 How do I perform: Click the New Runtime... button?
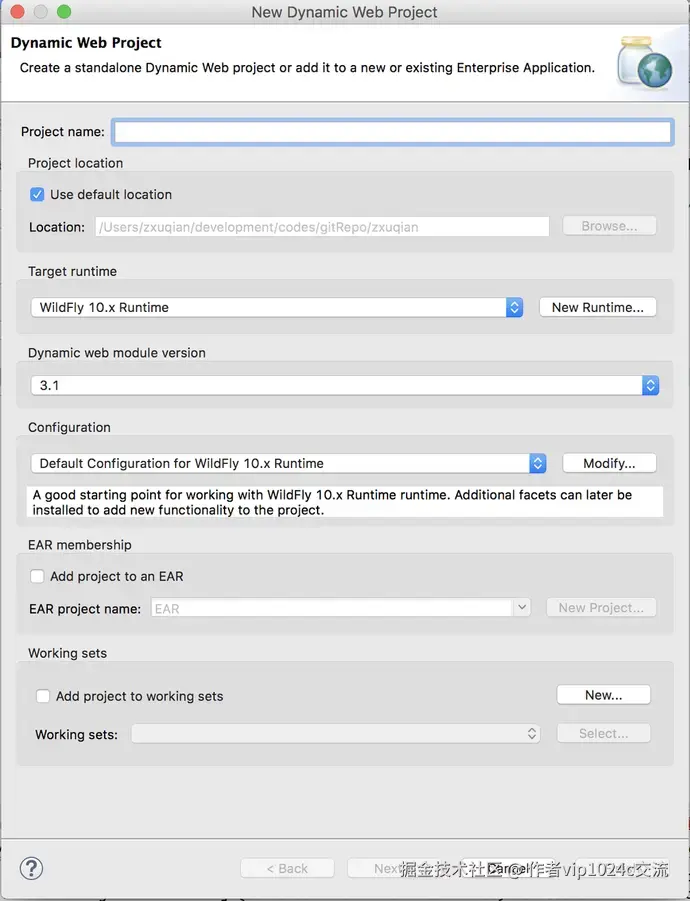597,307
